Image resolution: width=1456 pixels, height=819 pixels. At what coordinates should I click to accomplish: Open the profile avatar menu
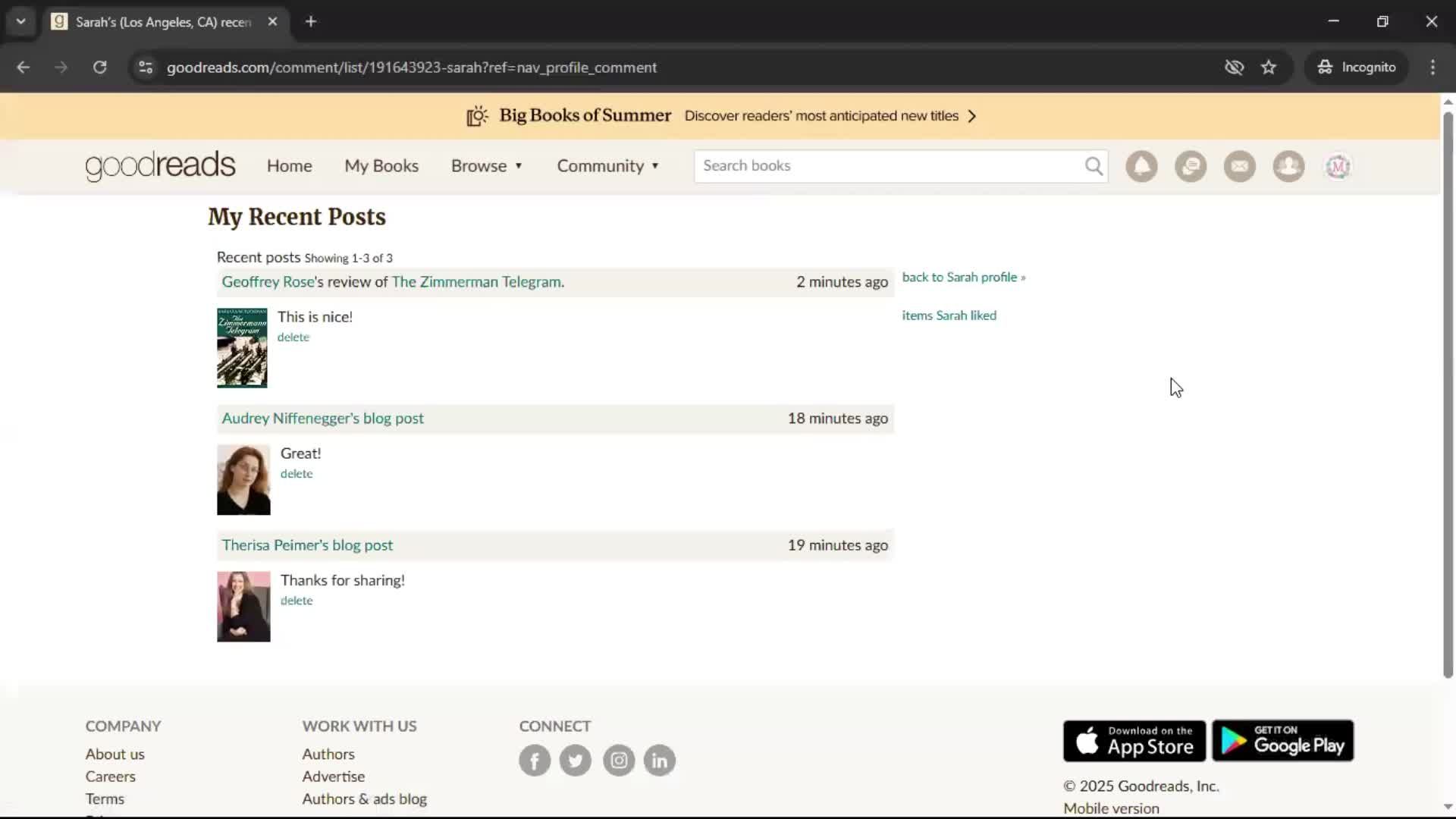coord(1338,166)
